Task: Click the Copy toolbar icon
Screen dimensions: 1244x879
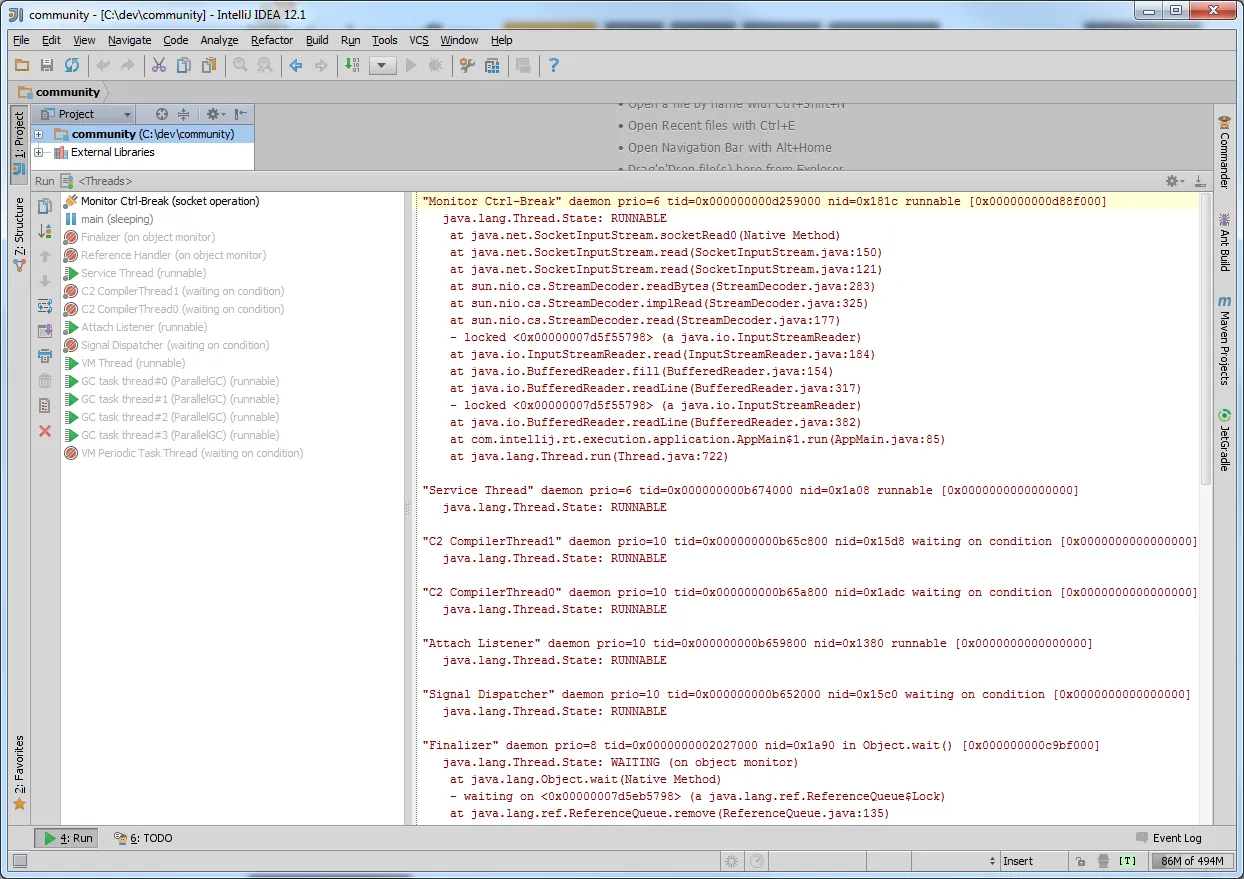Action: (184, 65)
